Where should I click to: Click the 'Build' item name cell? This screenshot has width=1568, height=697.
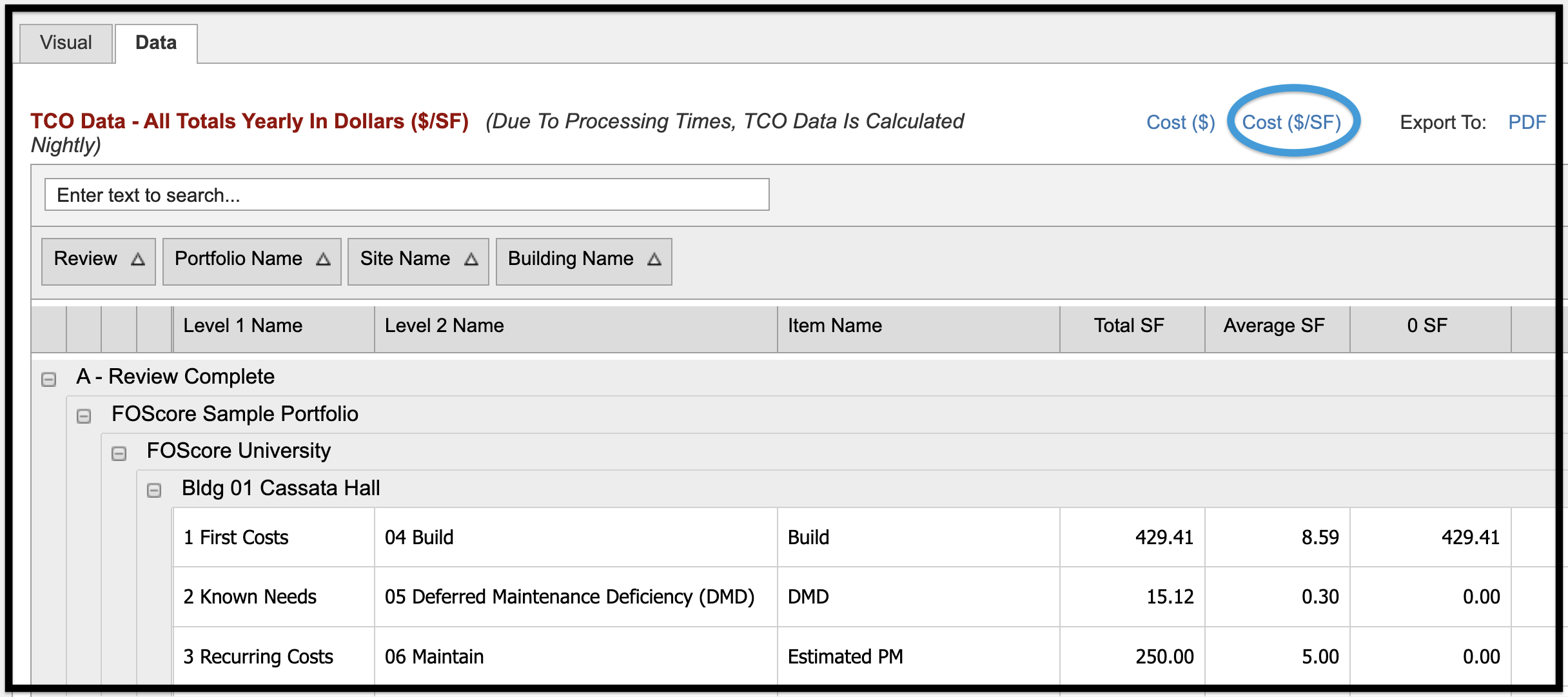tap(919, 537)
